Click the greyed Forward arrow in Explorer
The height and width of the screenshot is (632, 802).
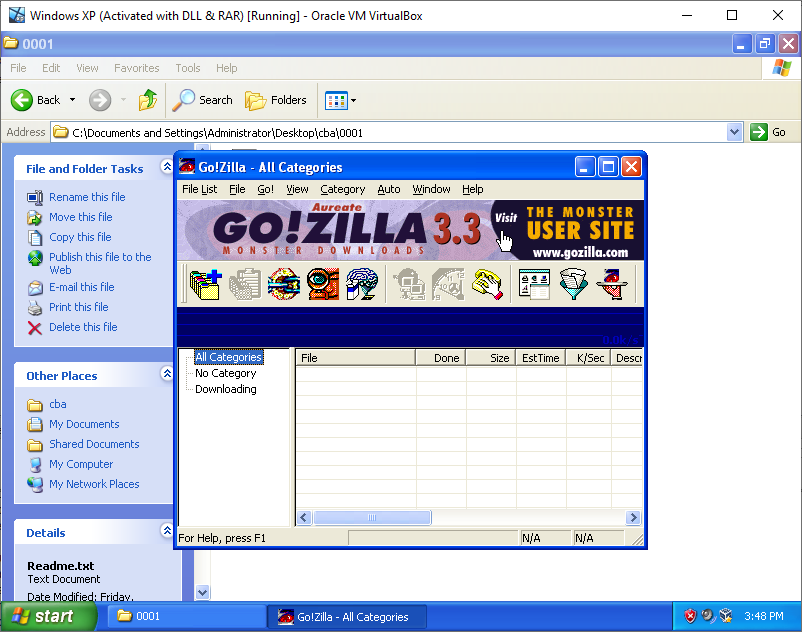coord(100,100)
